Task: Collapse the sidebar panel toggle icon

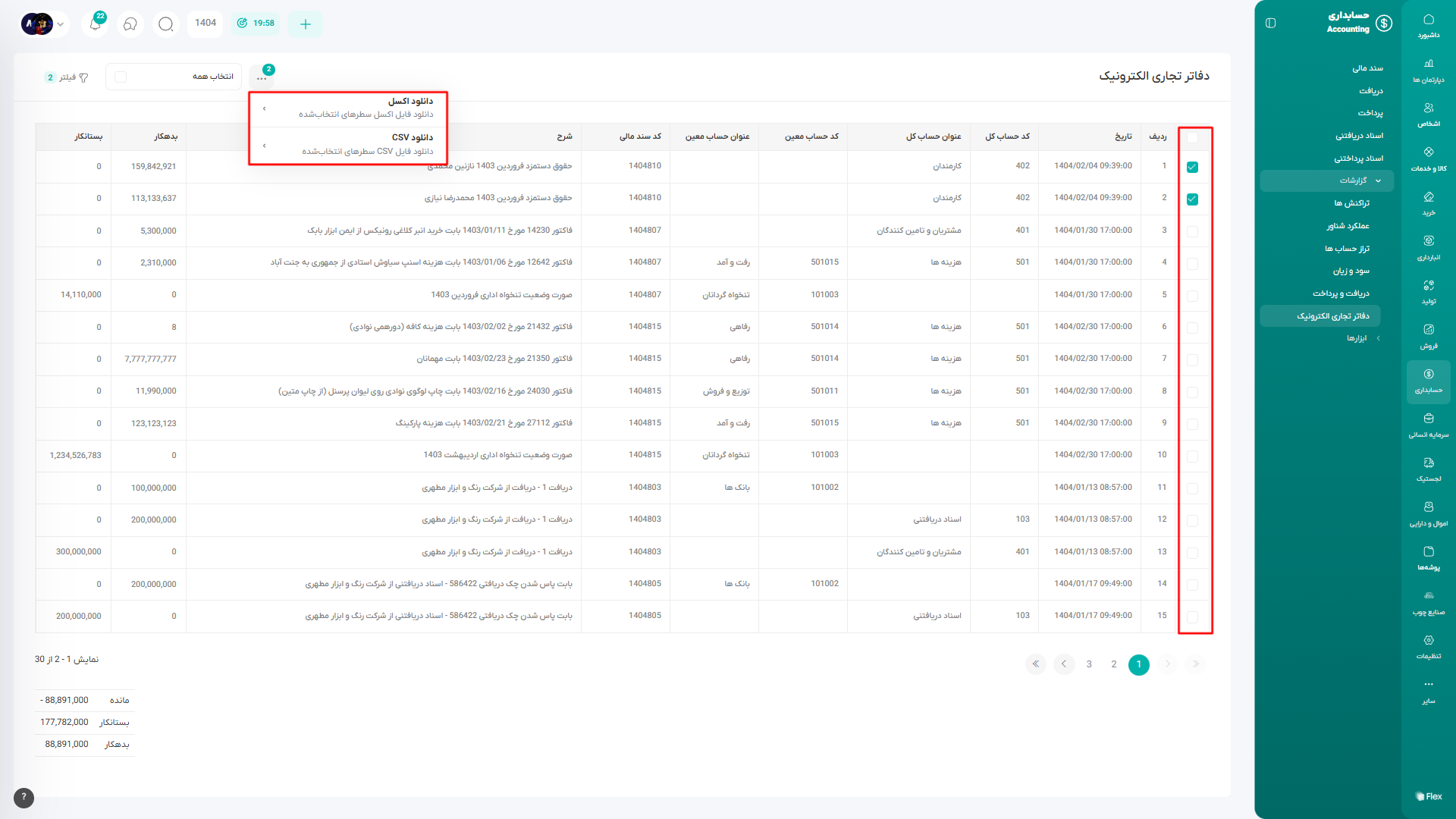Action: click(1271, 23)
